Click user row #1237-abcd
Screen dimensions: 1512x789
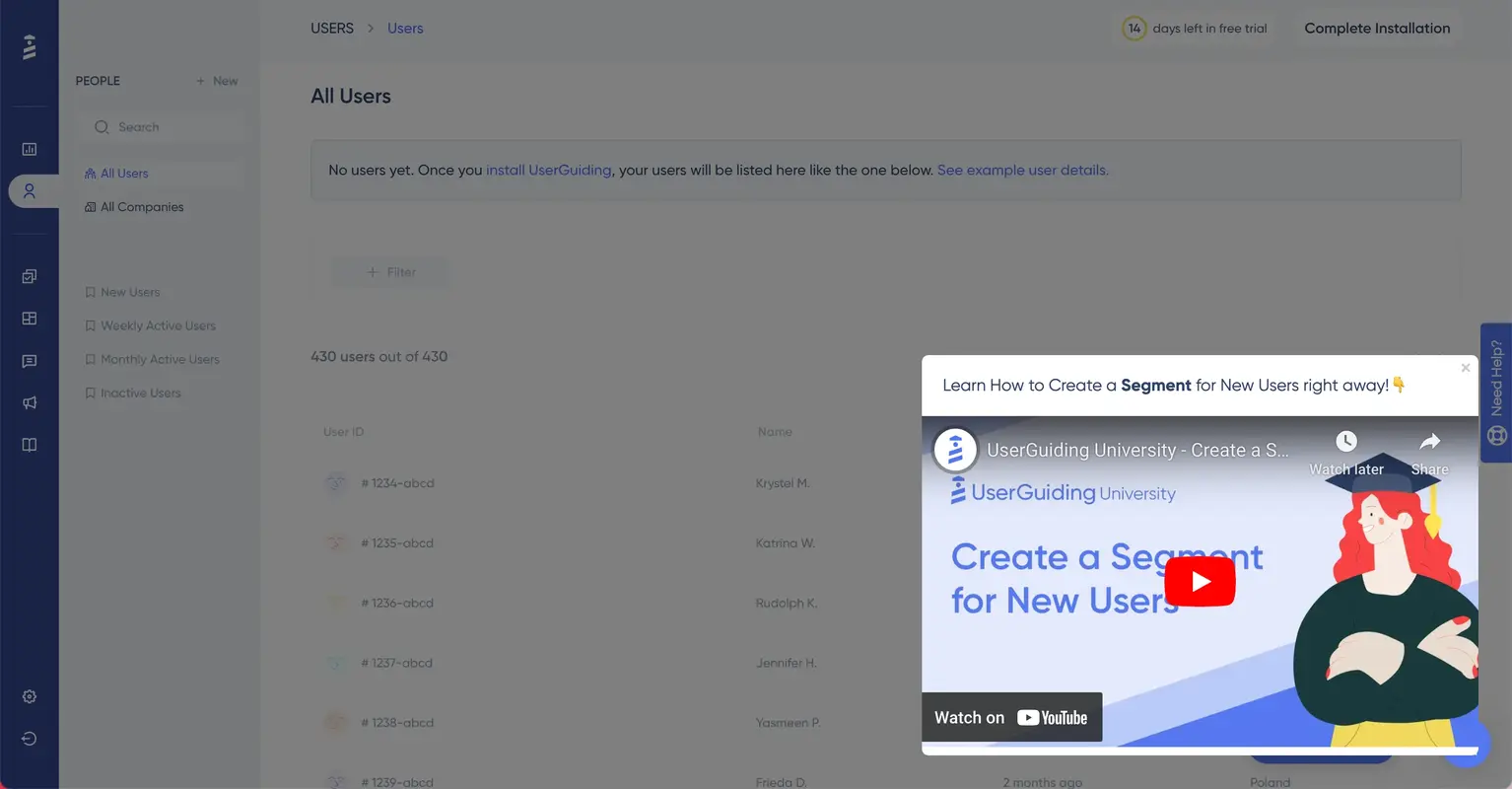[x=886, y=663]
